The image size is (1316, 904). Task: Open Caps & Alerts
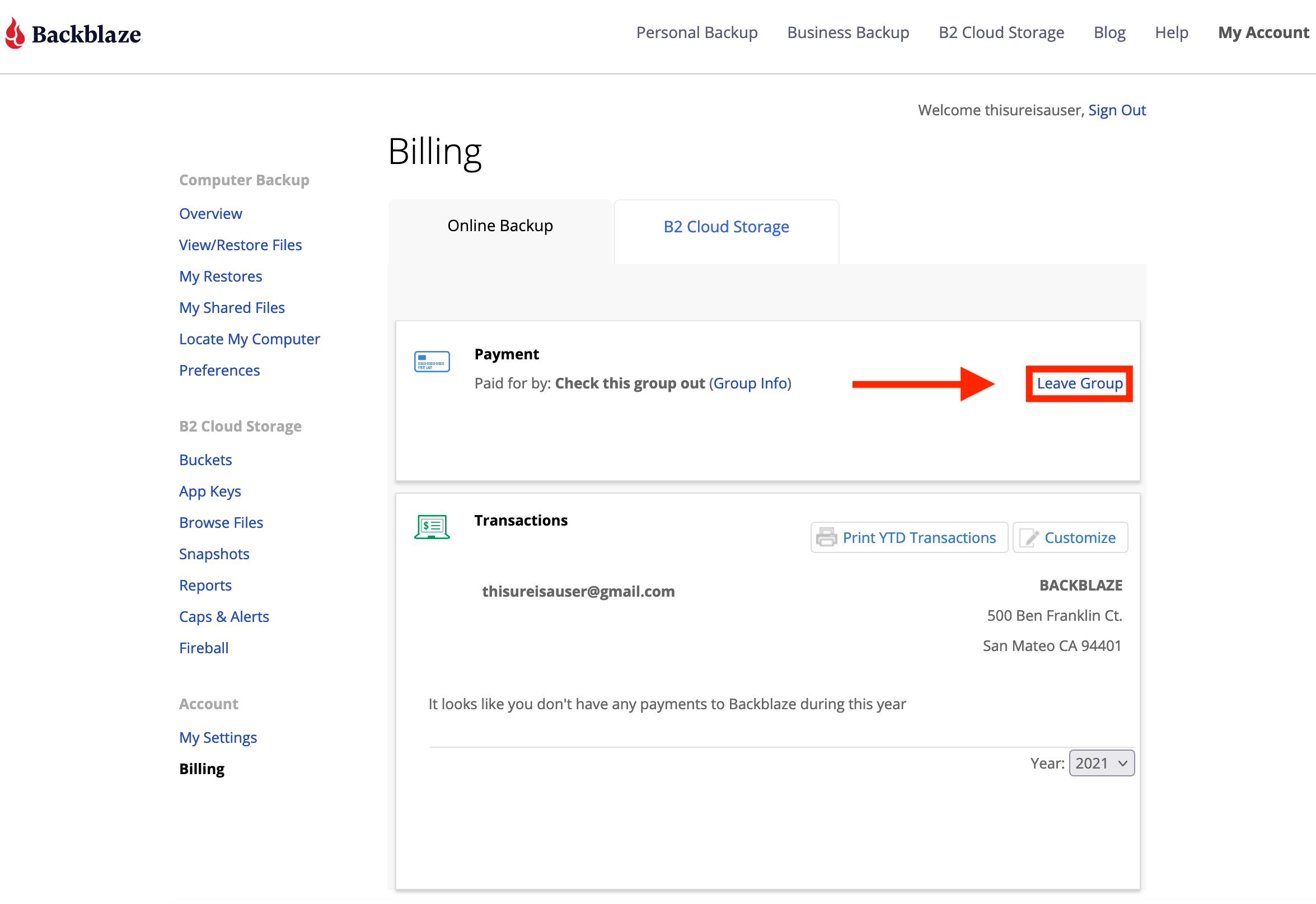pos(224,616)
